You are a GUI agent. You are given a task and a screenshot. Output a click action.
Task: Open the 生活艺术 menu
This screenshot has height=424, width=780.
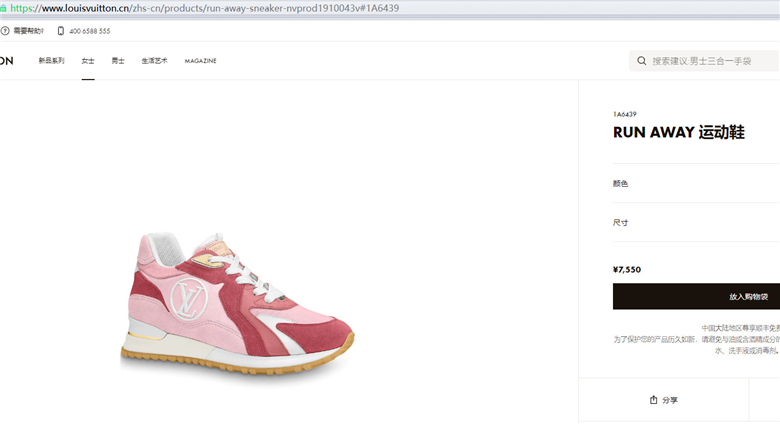pos(154,61)
